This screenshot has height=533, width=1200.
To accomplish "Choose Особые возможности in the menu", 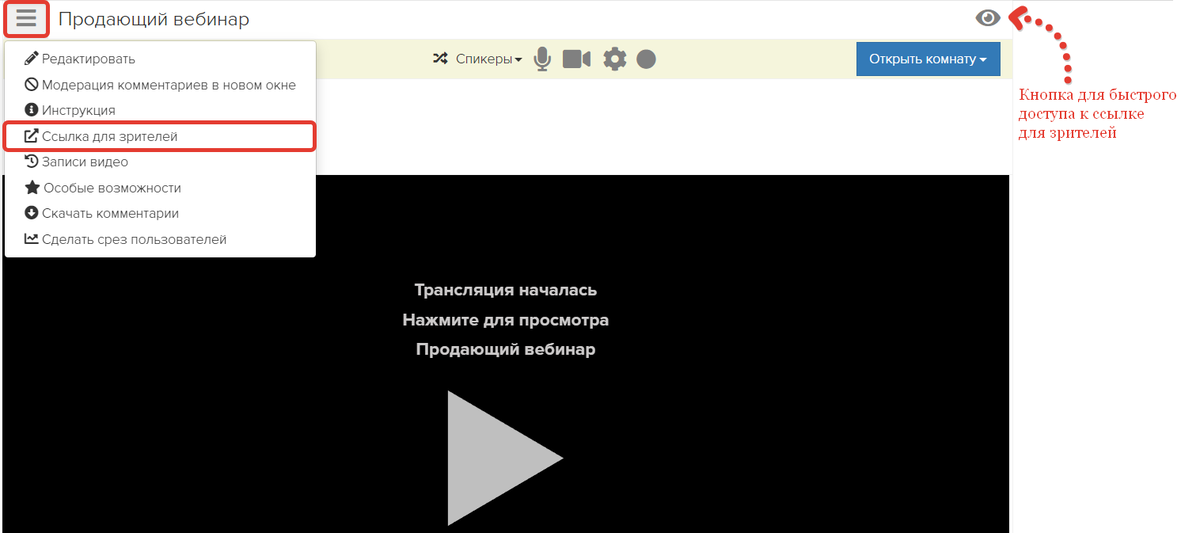I will [111, 187].
